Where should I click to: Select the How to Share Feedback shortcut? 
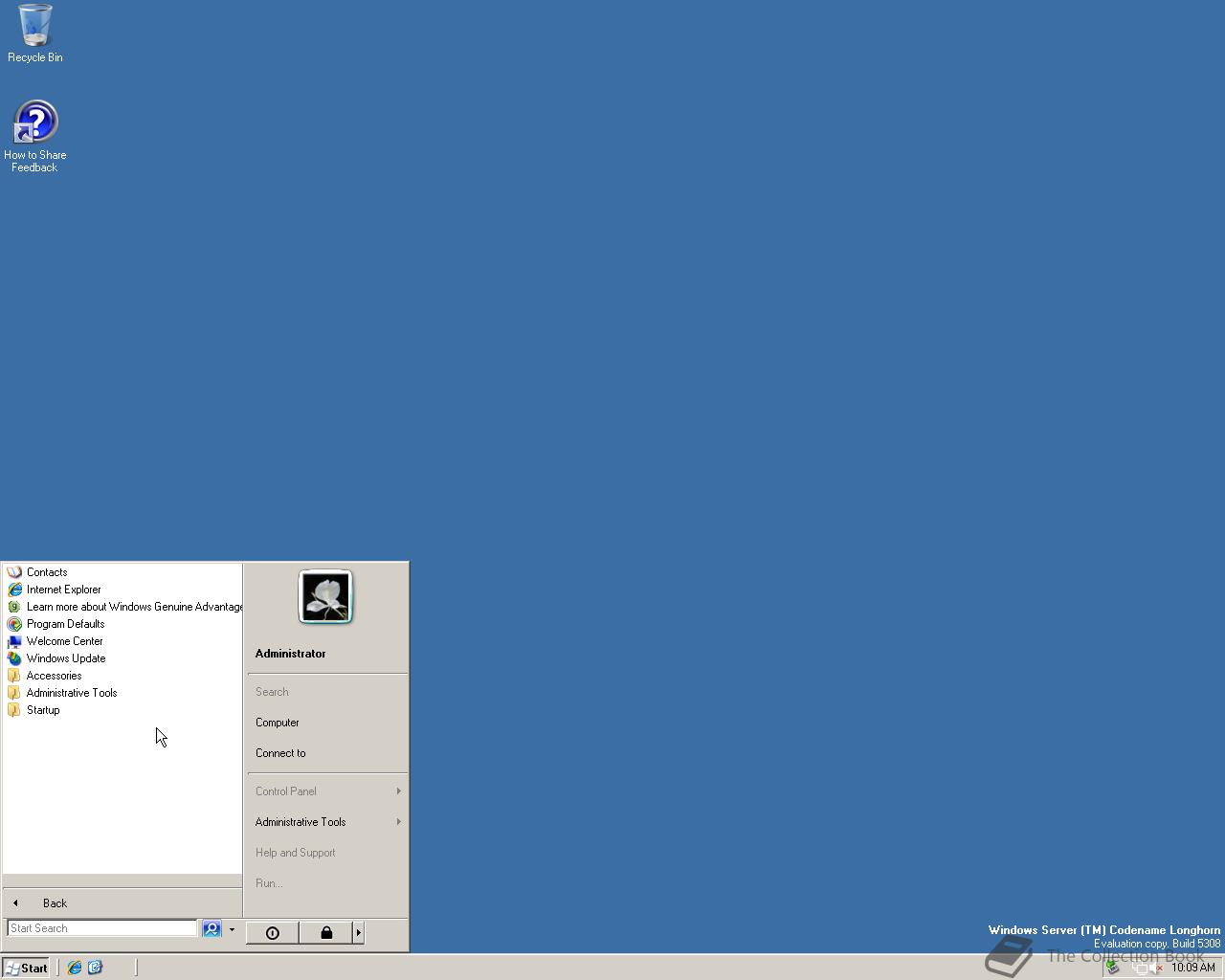[x=35, y=137]
